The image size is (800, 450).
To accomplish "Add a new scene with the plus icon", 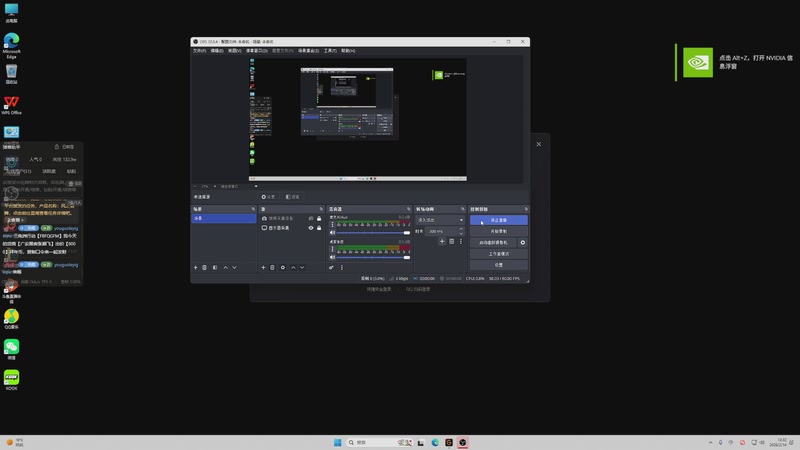I will click(195, 267).
